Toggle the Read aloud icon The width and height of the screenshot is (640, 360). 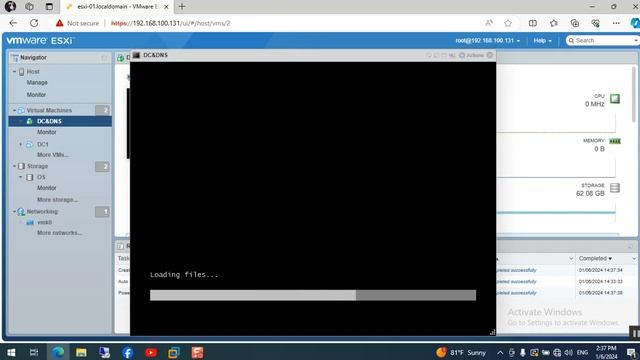pyautogui.click(x=489, y=23)
